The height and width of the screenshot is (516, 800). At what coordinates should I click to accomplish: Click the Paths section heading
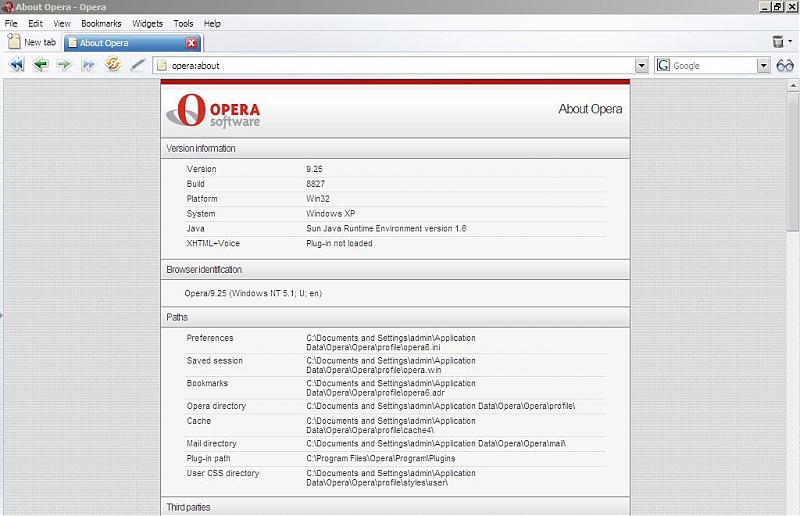(x=177, y=317)
